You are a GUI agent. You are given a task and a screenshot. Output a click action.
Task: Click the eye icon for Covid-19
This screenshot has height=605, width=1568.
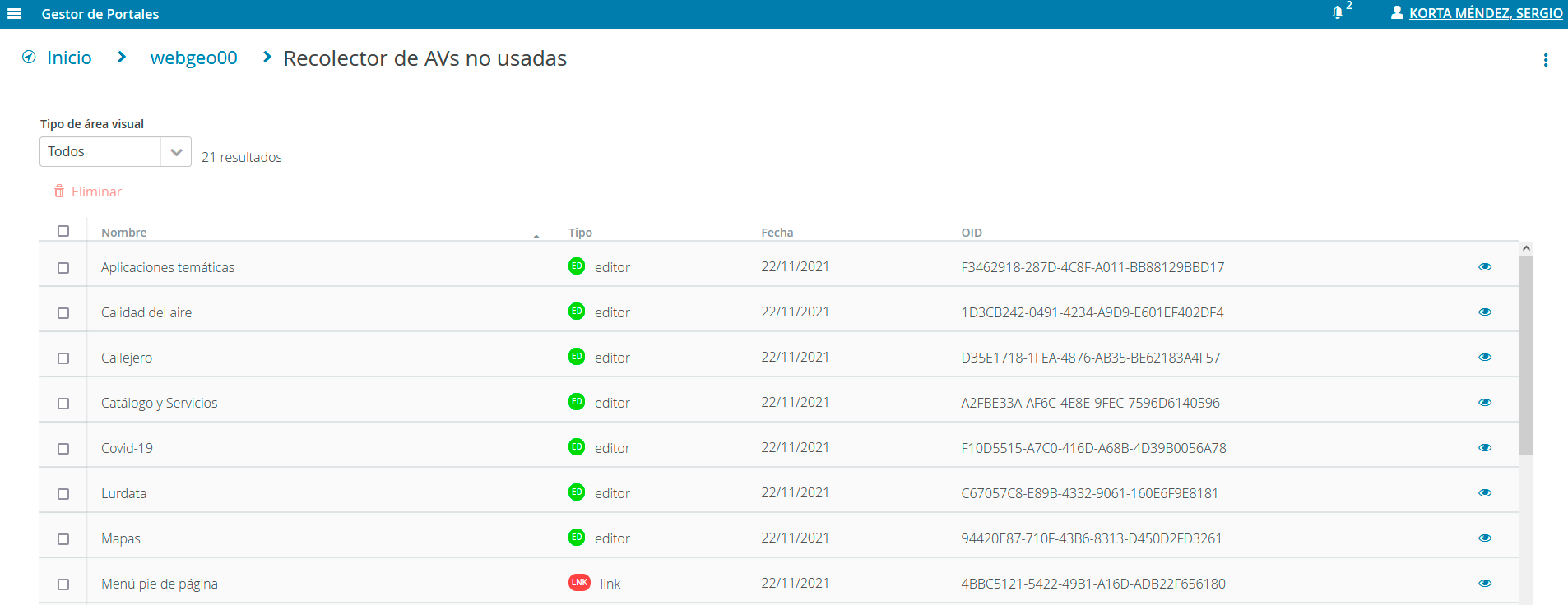1484,448
